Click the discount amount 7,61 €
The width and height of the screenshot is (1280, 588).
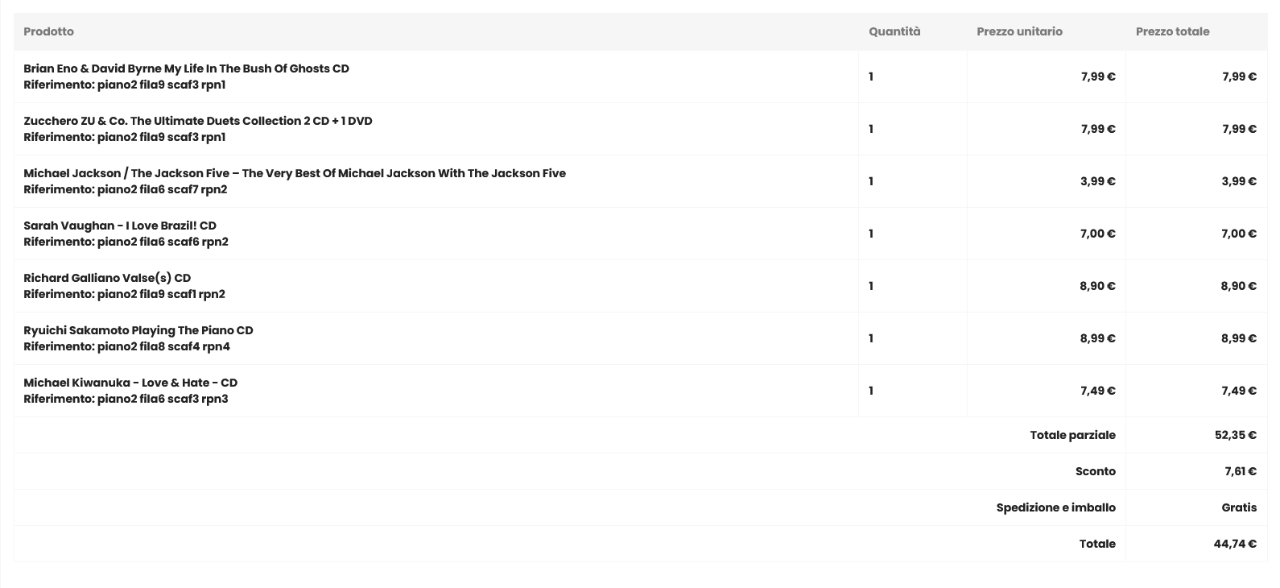[x=1241, y=471]
